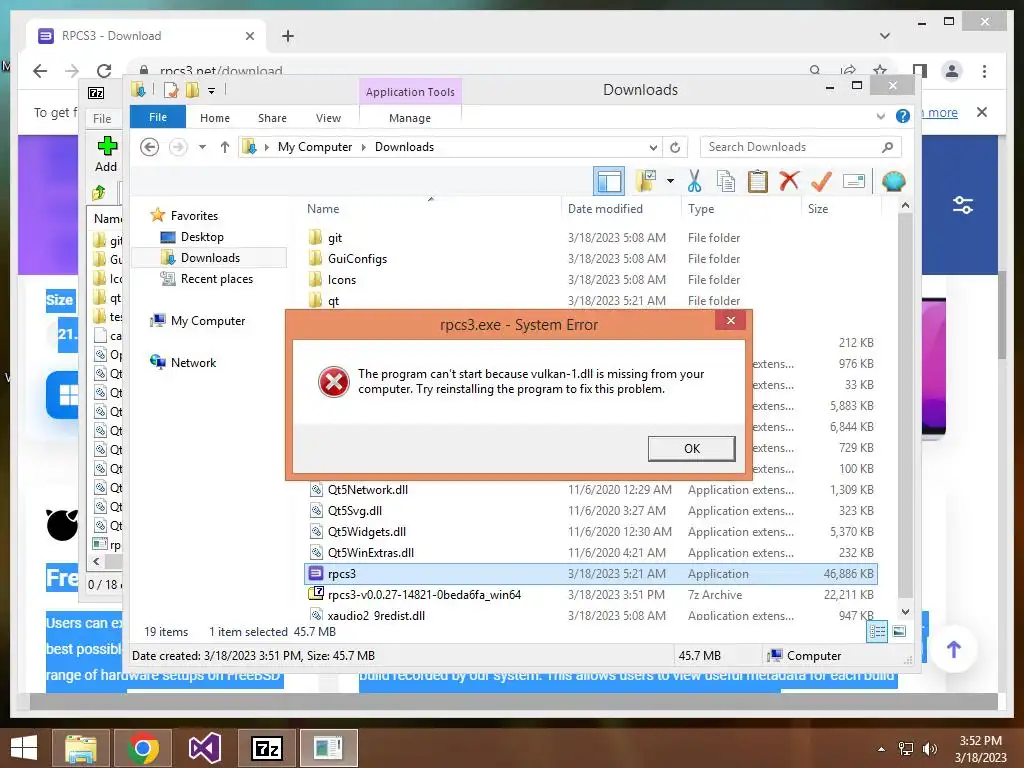Screen dimensions: 1024x768
Task: Expand the ribbon with the chevron
Action: pyautogui.click(x=881, y=116)
